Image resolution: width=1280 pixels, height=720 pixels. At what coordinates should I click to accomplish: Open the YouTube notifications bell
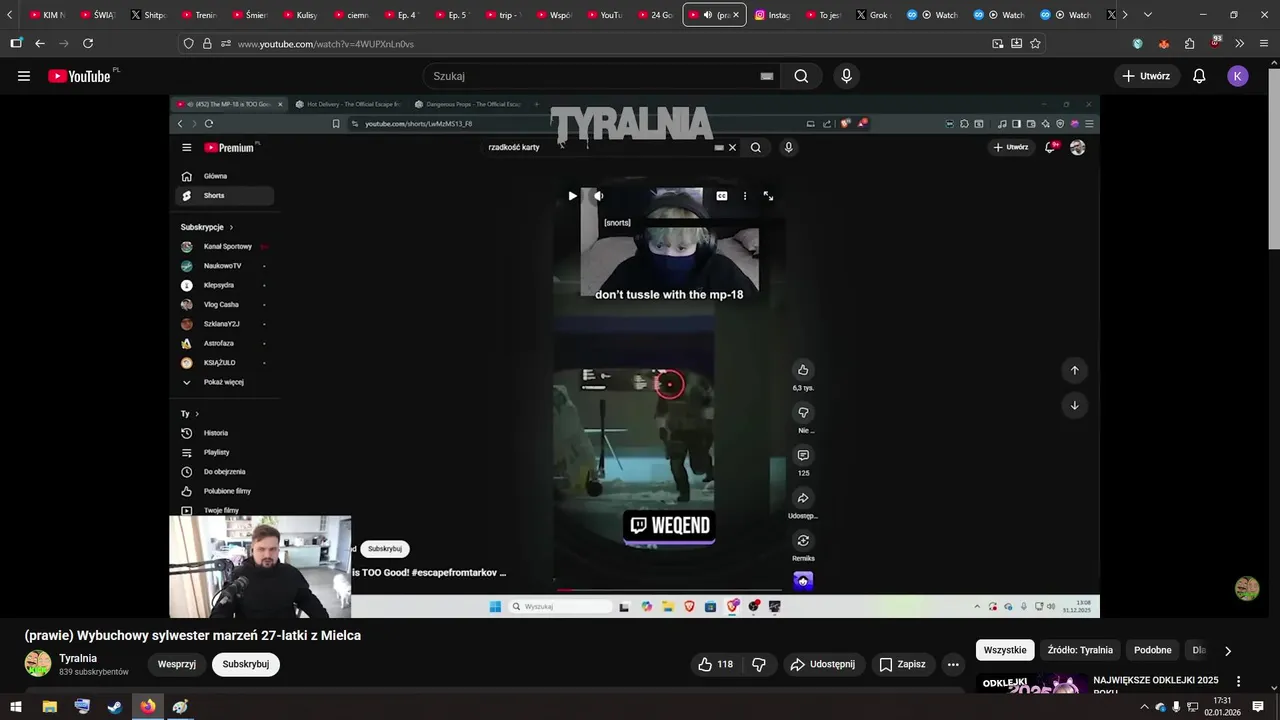pyautogui.click(x=1199, y=76)
